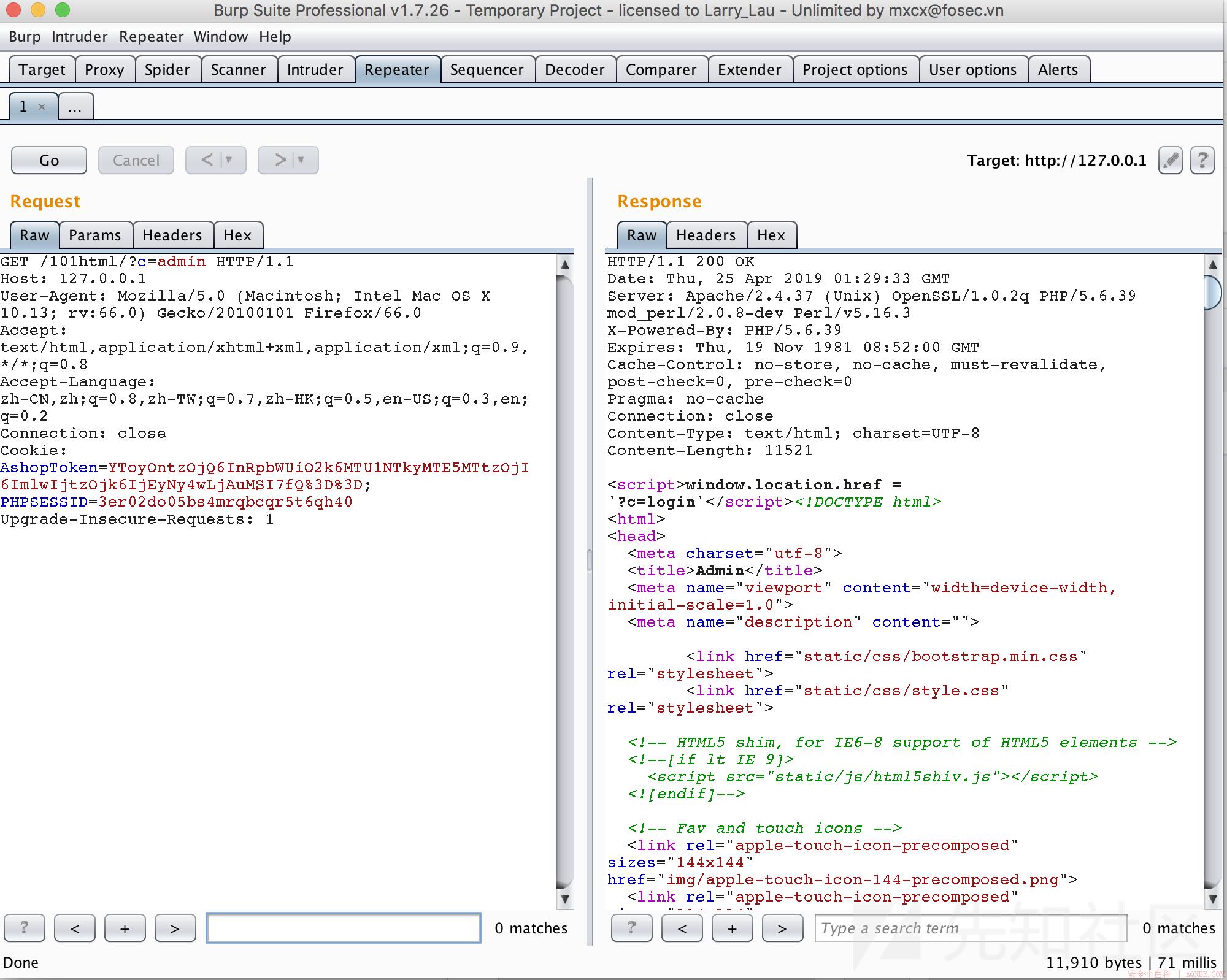Select the Repeater tab
The width and height of the screenshot is (1227, 980).
[x=397, y=70]
